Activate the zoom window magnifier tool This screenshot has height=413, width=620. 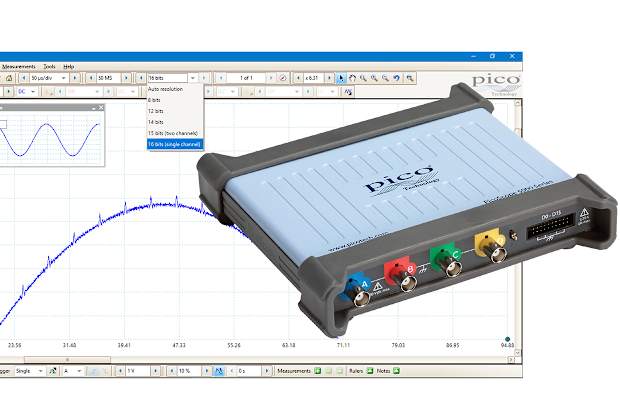click(x=363, y=78)
